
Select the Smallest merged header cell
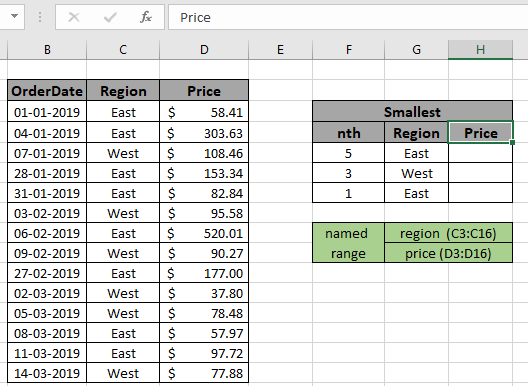coord(412,111)
